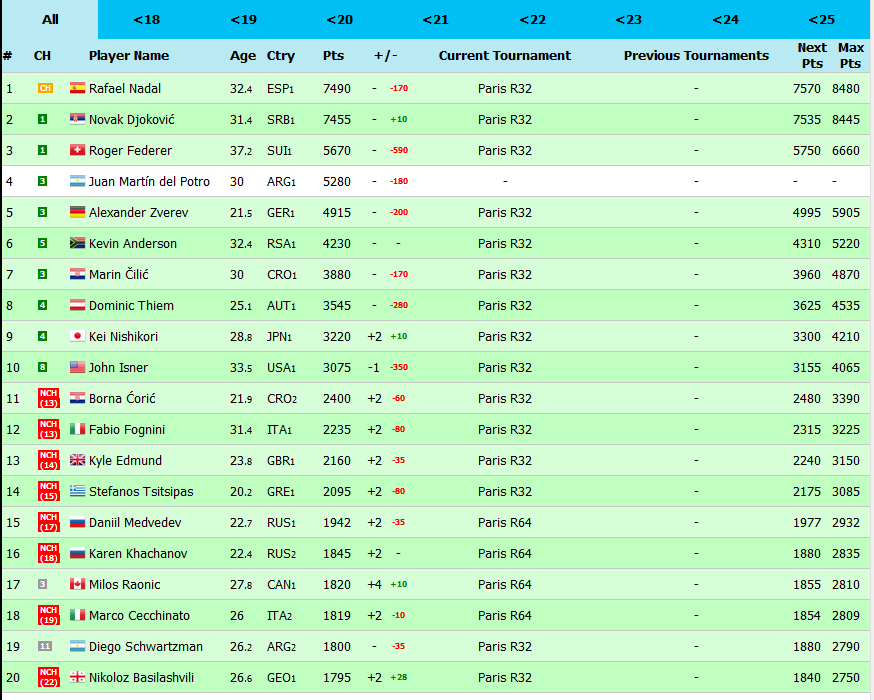The height and width of the screenshot is (700, 874).
Task: Click the red NCH (13) badge beside Borna Ćorić
Action: (x=46, y=398)
